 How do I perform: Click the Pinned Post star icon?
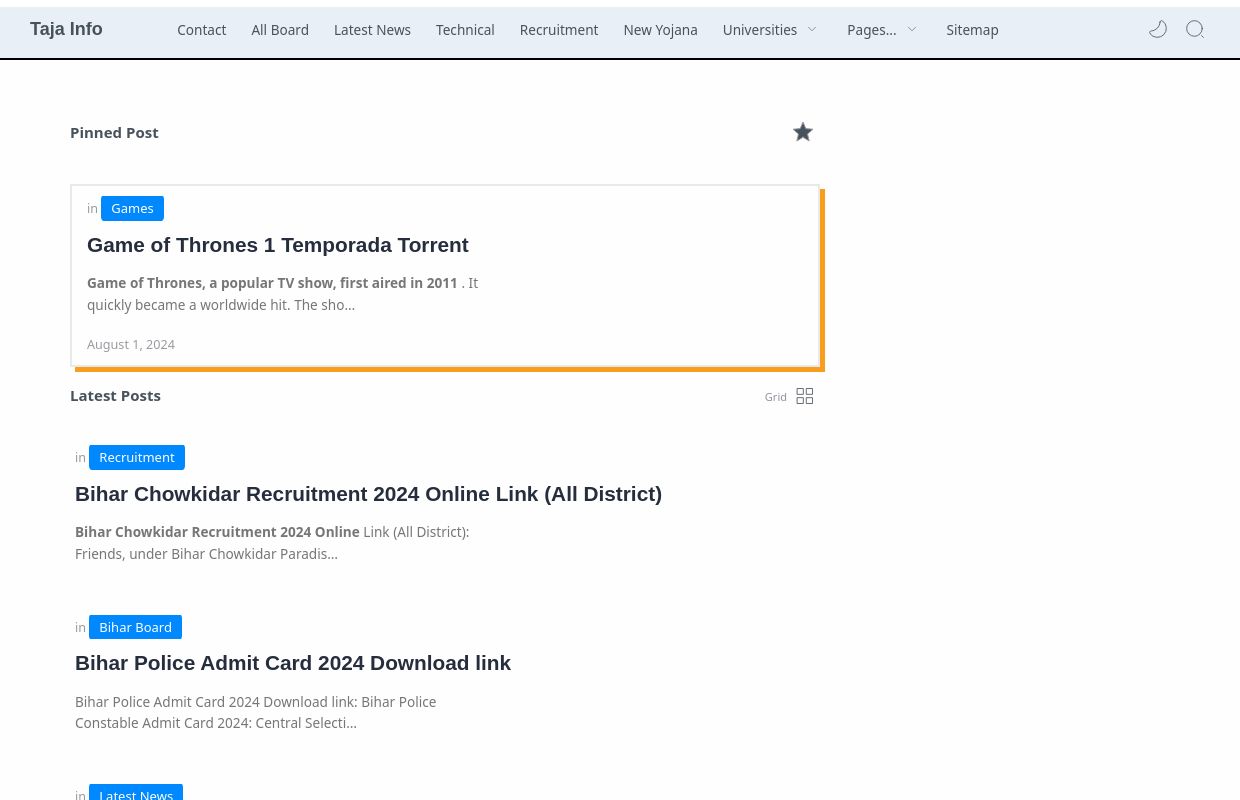803,132
